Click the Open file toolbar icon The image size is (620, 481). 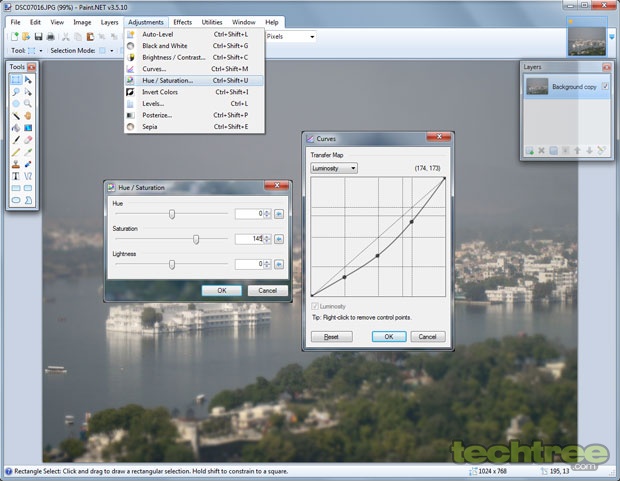pos(26,37)
